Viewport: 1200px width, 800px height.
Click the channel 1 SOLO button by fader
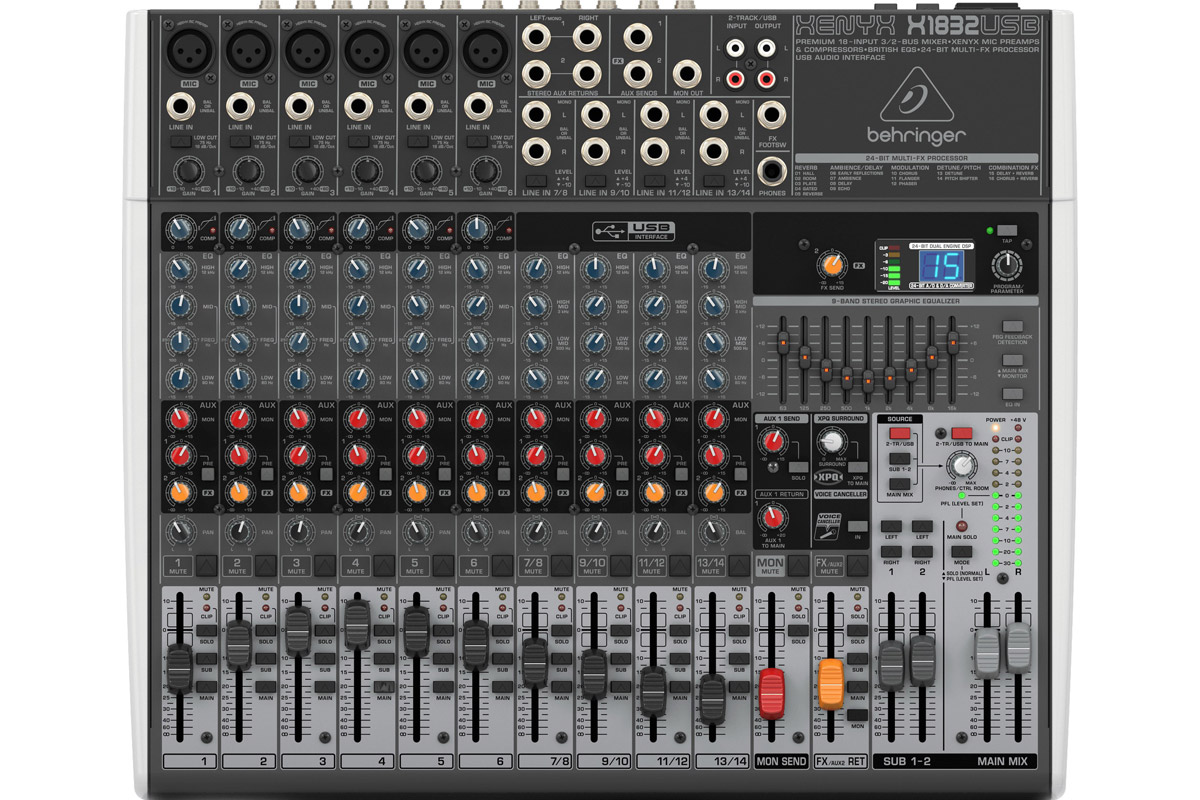[207, 630]
